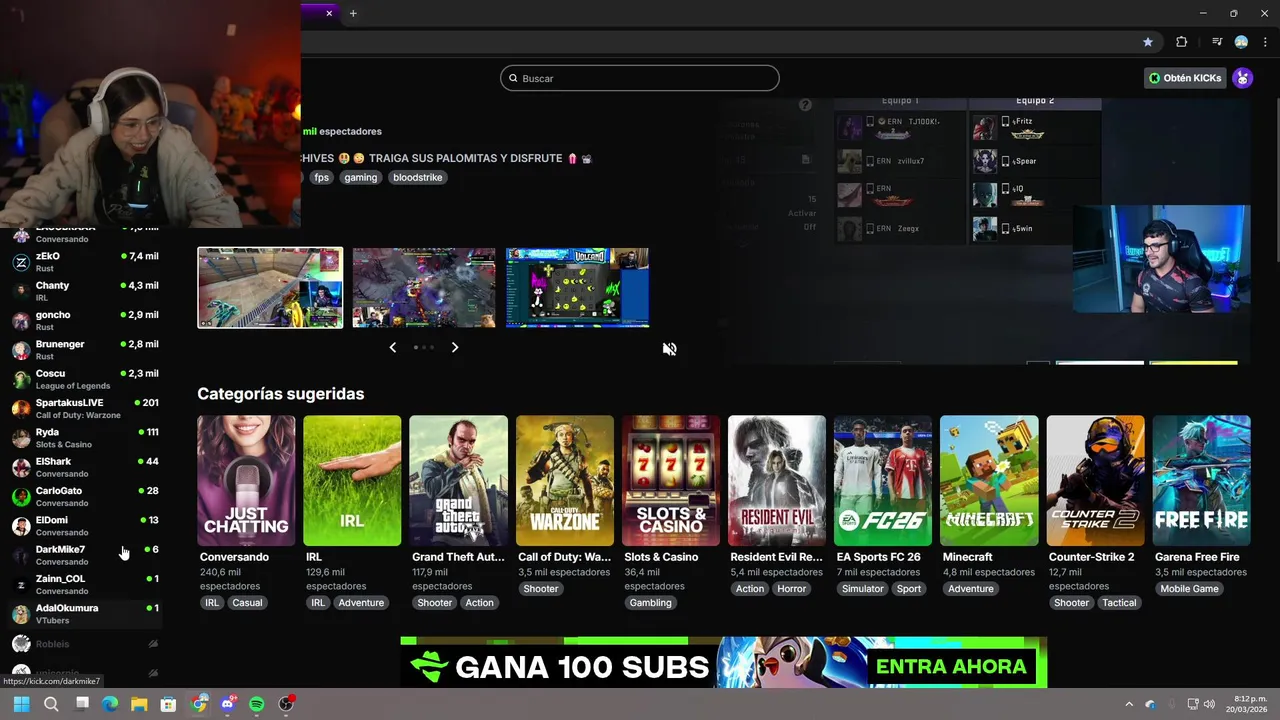
Task: Open DarkMike7 channel in sidebar
Action: click(x=85, y=555)
